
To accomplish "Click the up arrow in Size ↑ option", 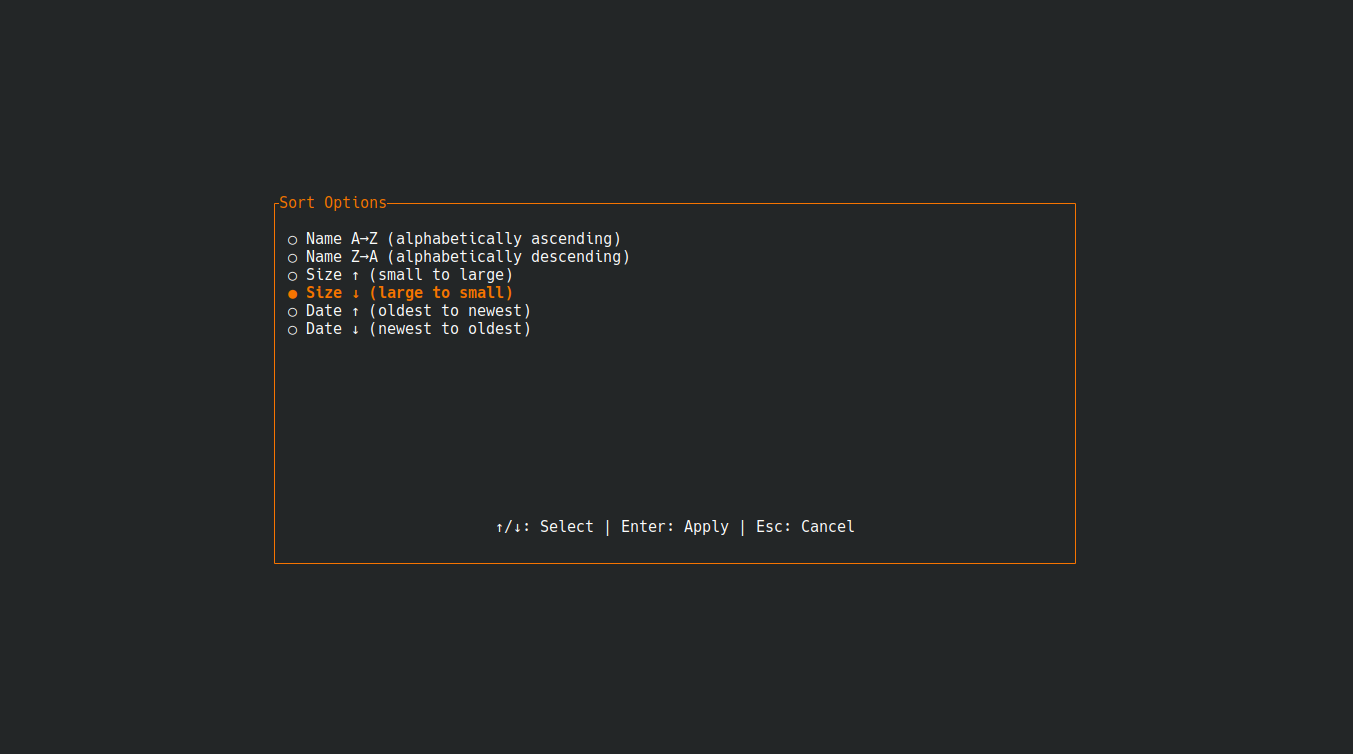I will click(355, 274).
